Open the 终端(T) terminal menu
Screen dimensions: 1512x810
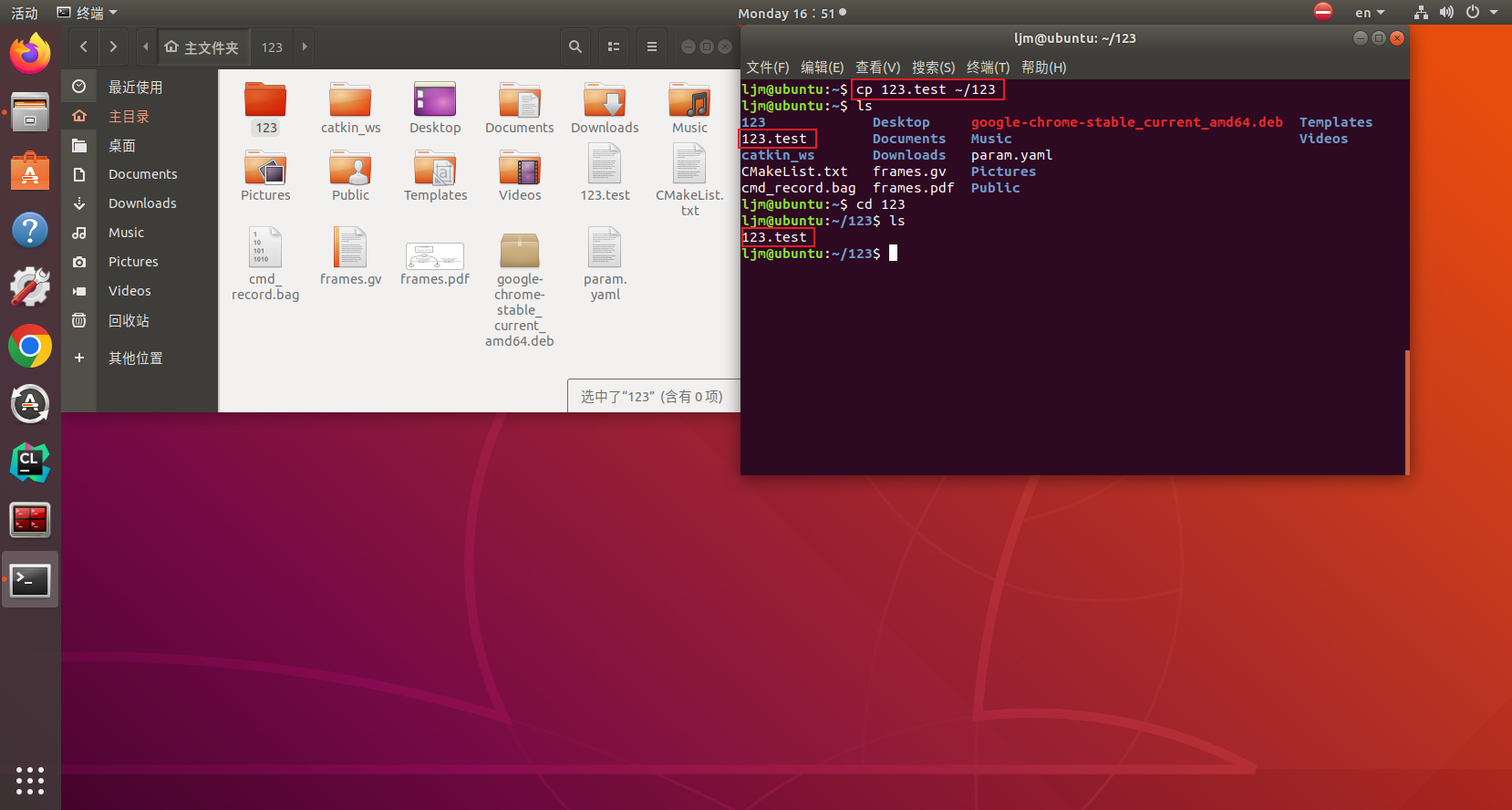click(x=989, y=67)
